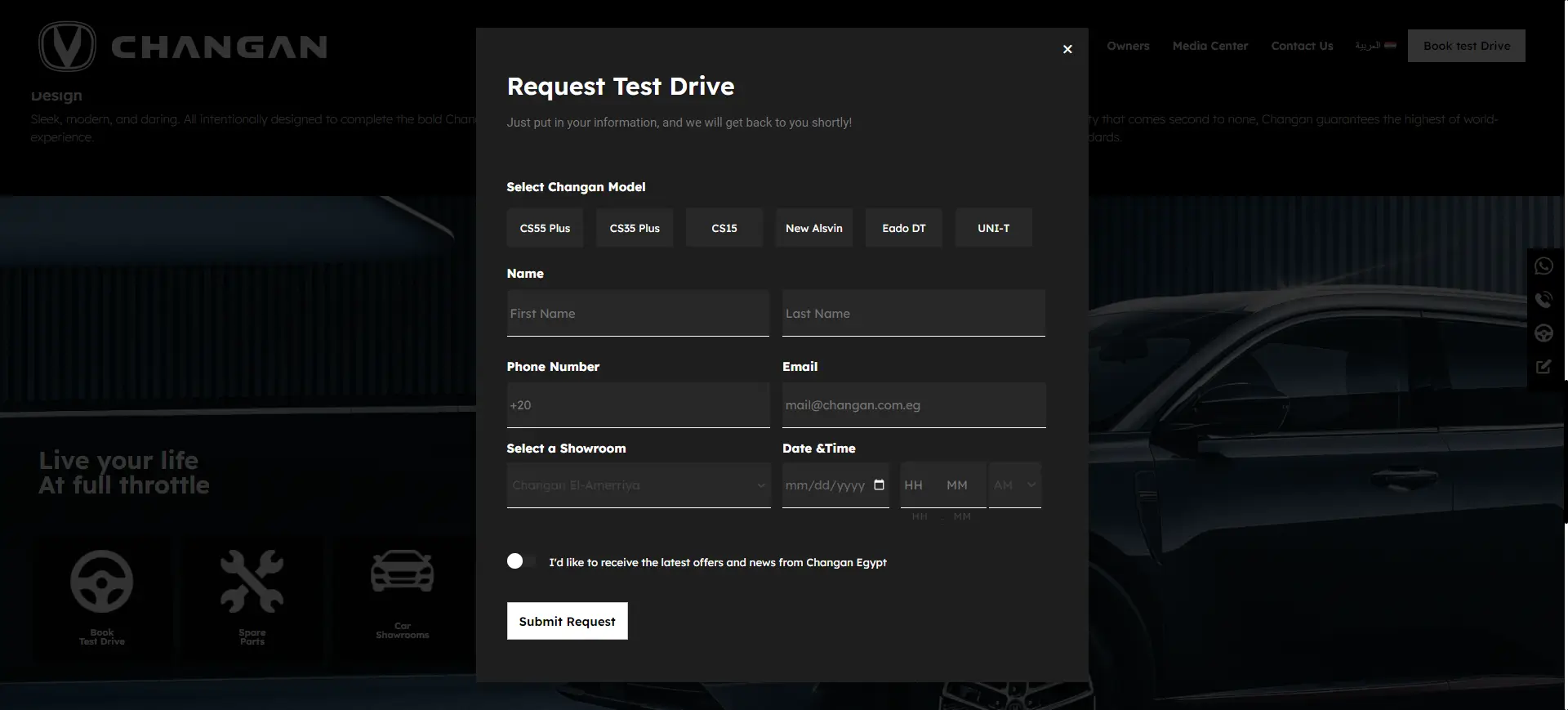Viewport: 1568px width, 710px height.
Task: Click the Book test Drive header button
Action: [1467, 46]
